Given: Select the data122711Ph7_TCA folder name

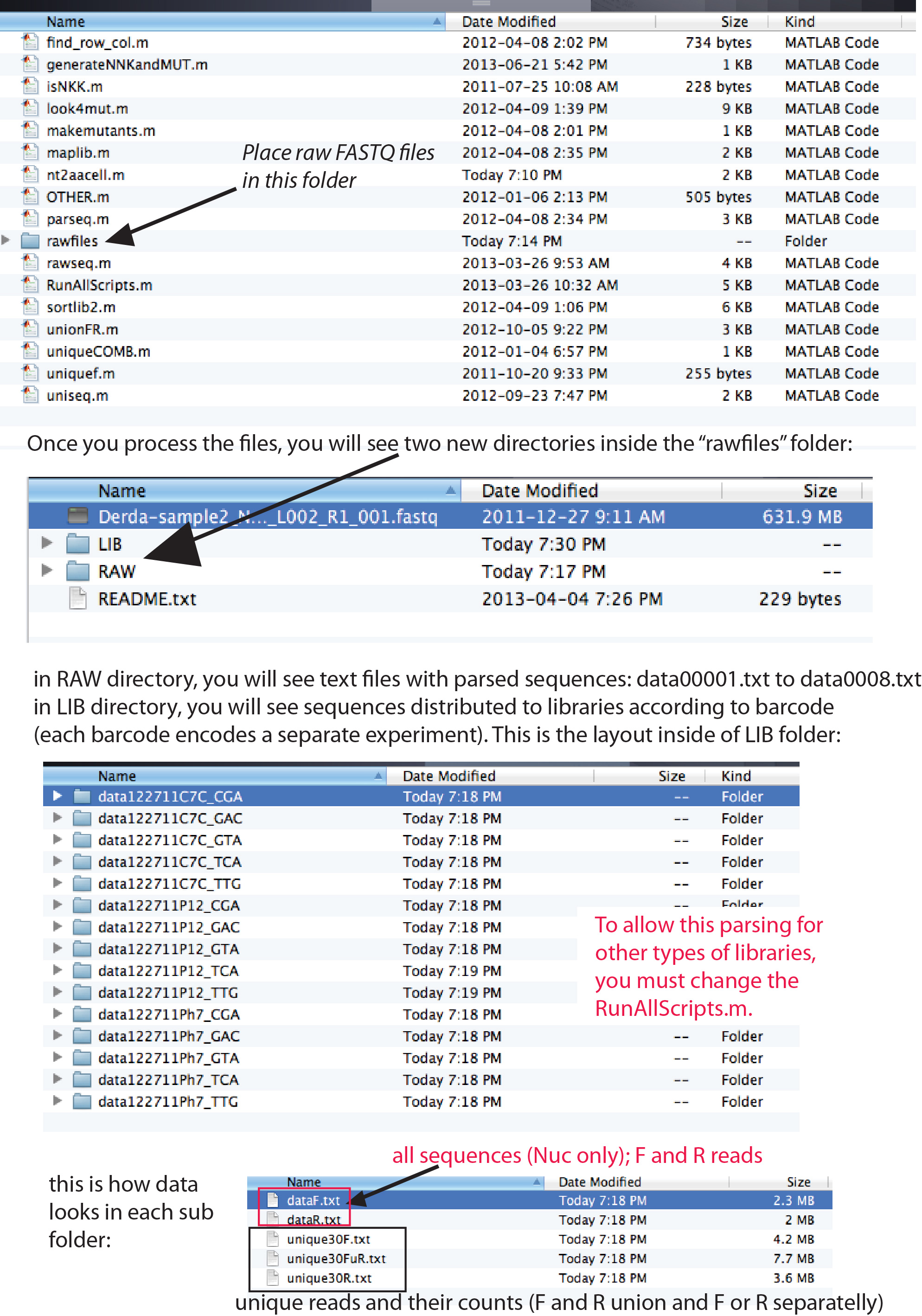Looking at the screenshot, I should pyautogui.click(x=168, y=1079).
